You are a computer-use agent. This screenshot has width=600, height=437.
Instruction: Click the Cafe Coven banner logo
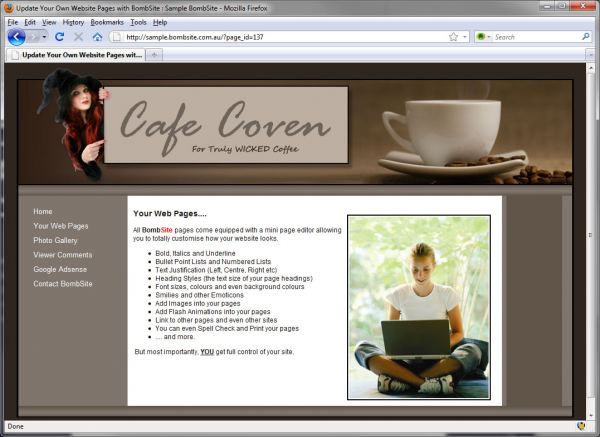[226, 125]
